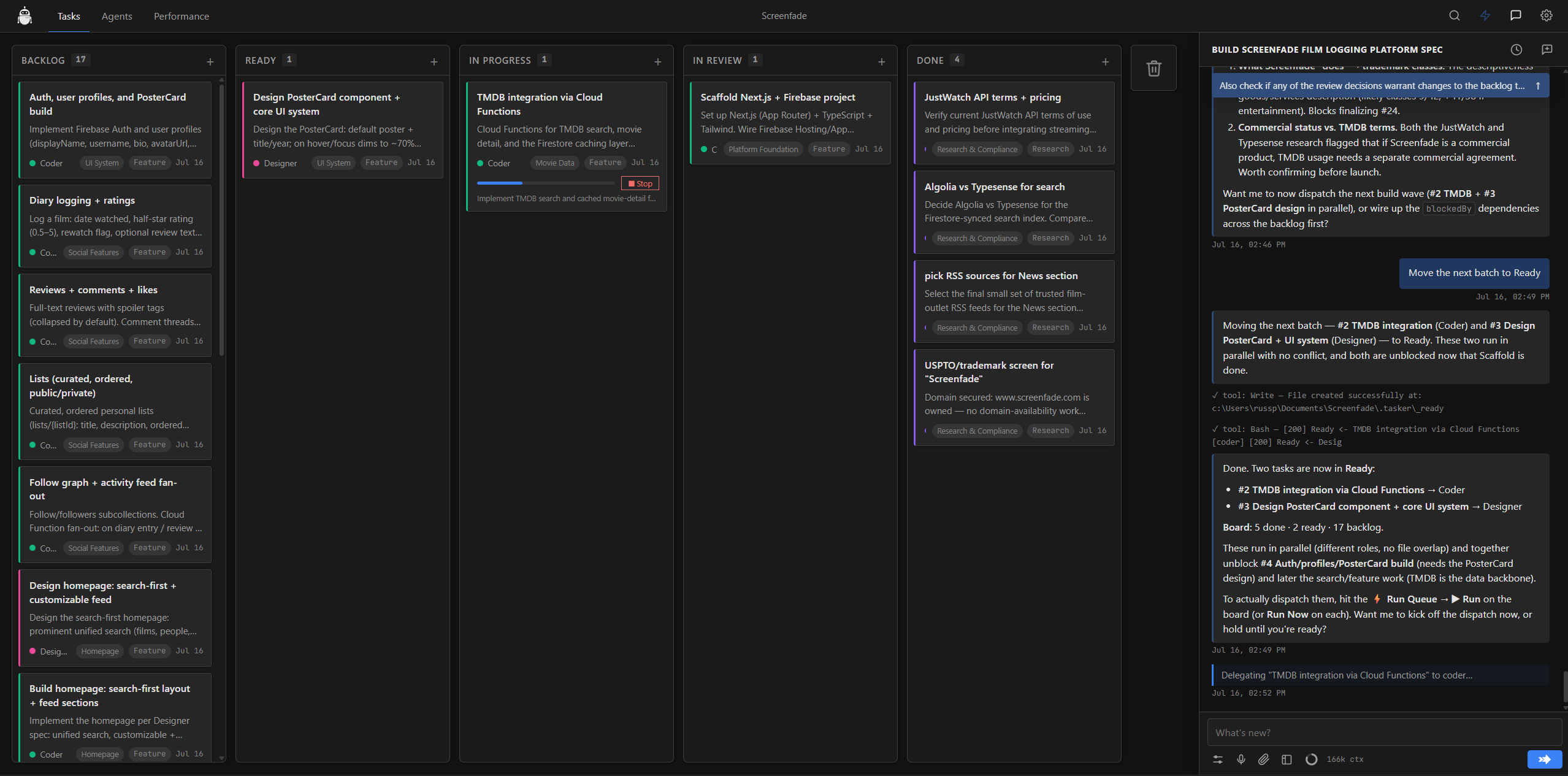
Task: Switch to the Tasks tab
Action: pyautogui.click(x=69, y=16)
